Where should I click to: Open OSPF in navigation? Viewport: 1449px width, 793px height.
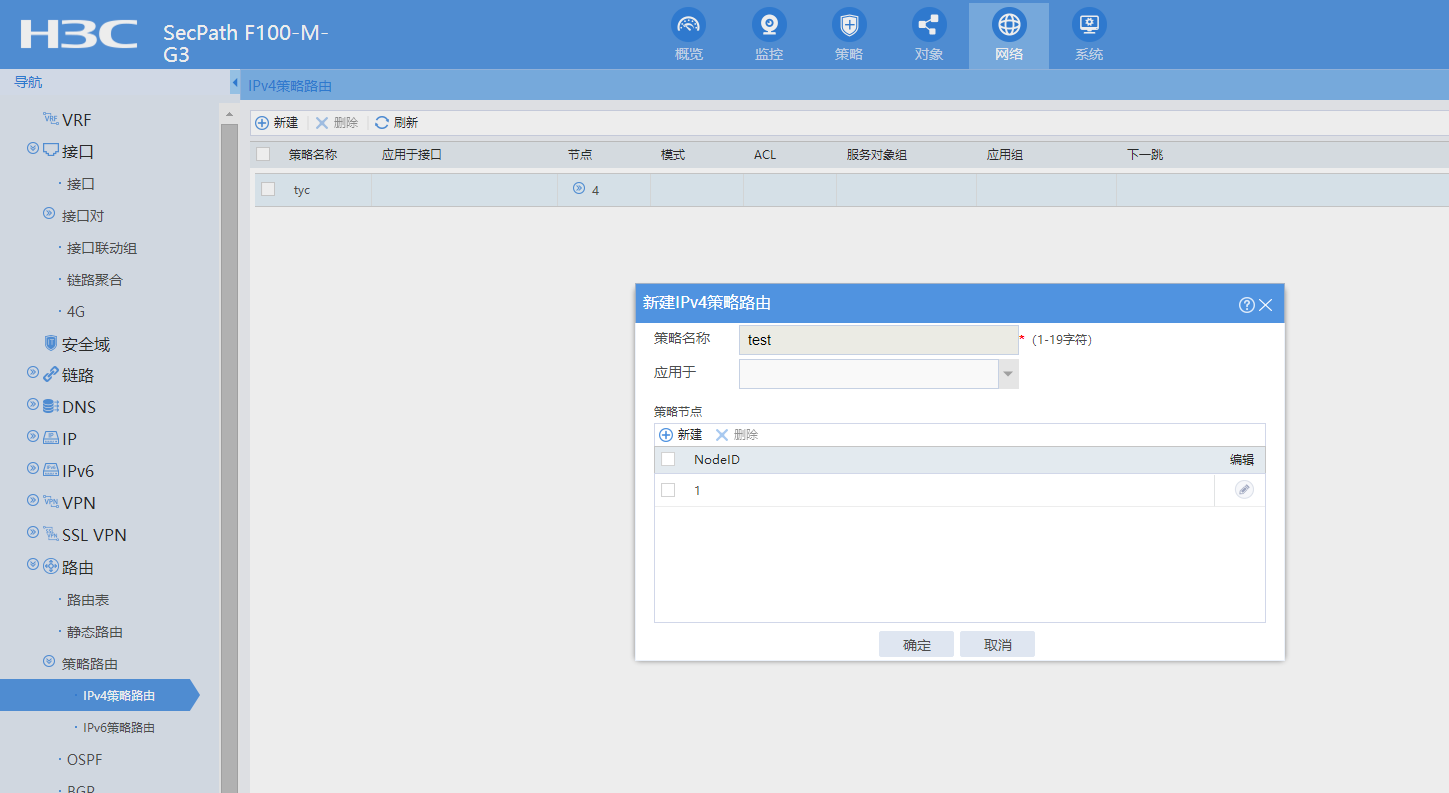[x=85, y=760]
